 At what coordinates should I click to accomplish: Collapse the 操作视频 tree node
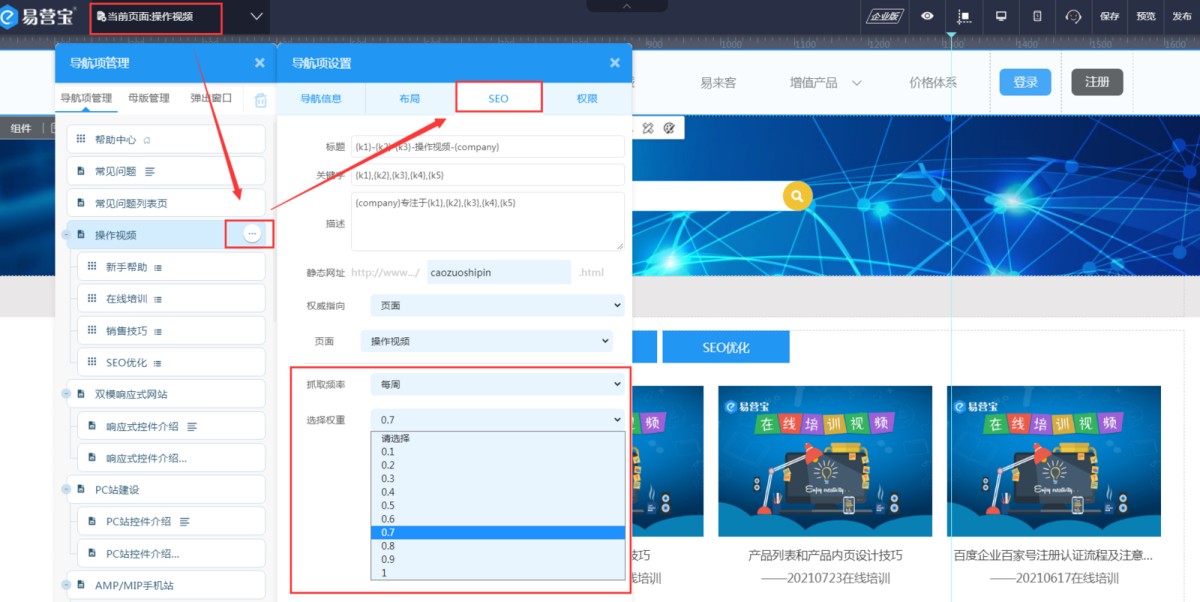pyautogui.click(x=66, y=235)
